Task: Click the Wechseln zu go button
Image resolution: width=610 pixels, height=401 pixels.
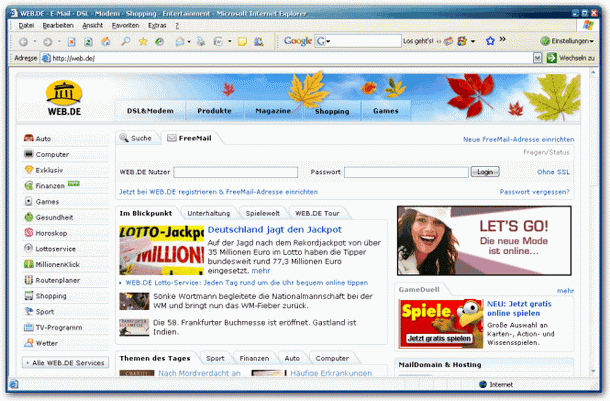Action: 570,58
